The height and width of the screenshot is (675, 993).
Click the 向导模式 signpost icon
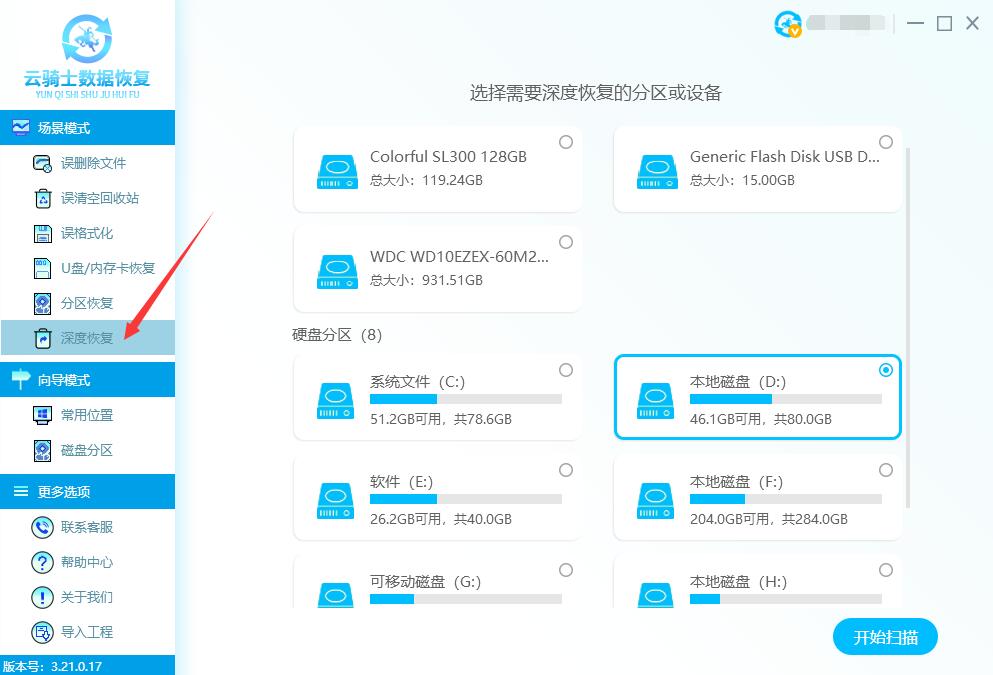tap(20, 379)
